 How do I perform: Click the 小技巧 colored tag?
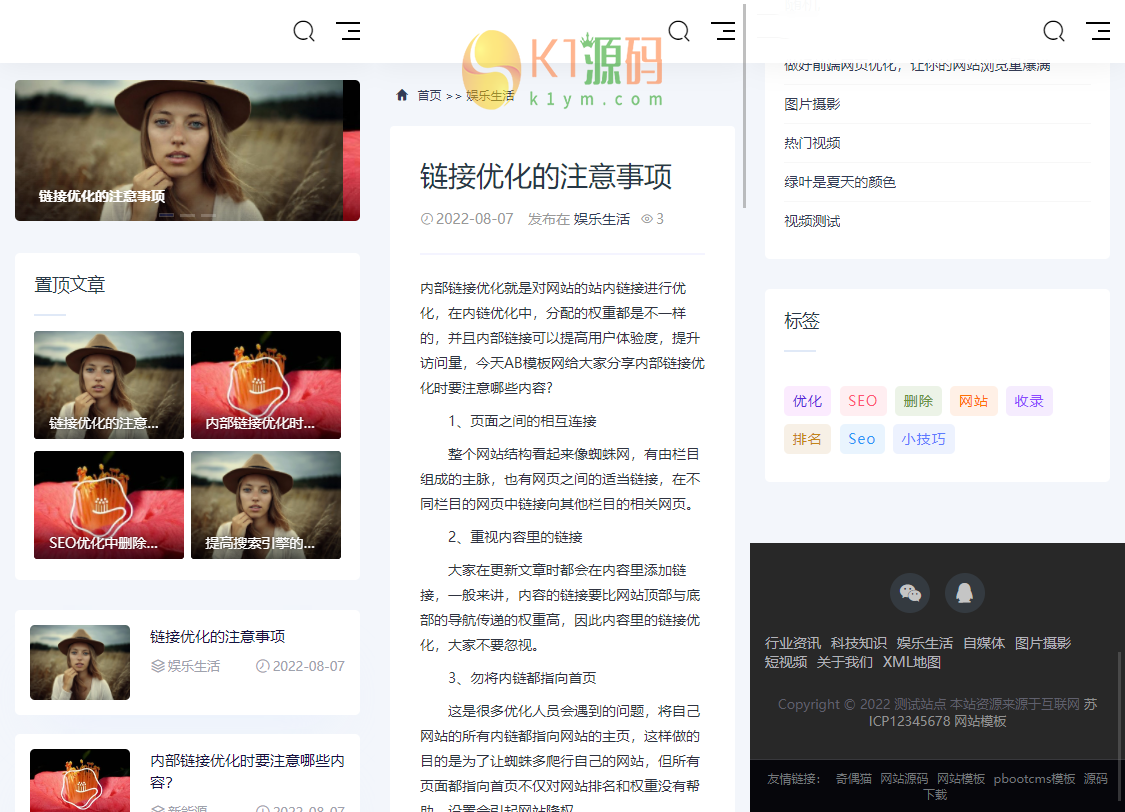point(923,438)
